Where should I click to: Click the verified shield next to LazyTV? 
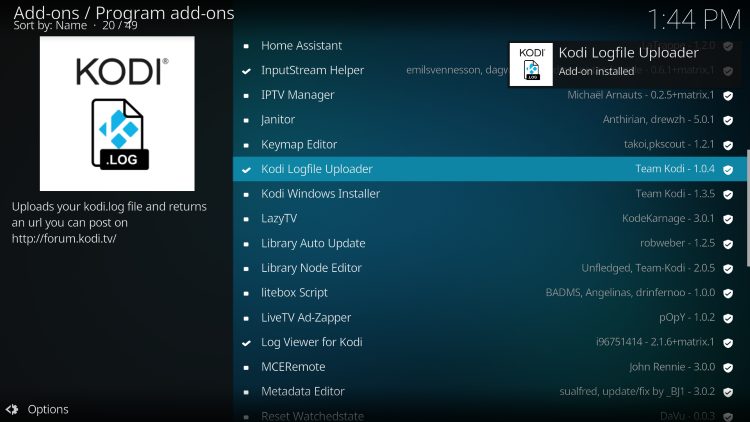728,219
